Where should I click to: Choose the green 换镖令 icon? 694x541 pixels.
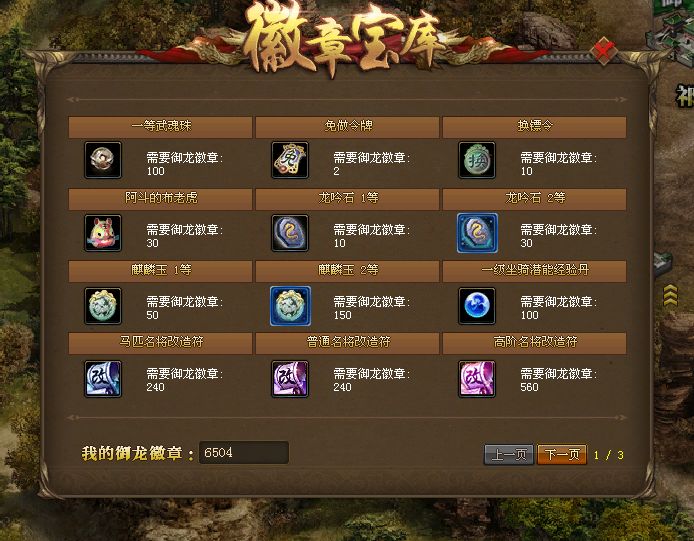477,160
